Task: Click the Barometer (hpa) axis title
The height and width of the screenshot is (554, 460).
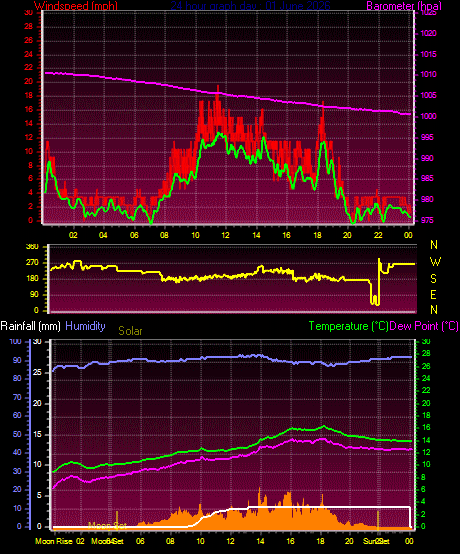Action: [404, 6]
